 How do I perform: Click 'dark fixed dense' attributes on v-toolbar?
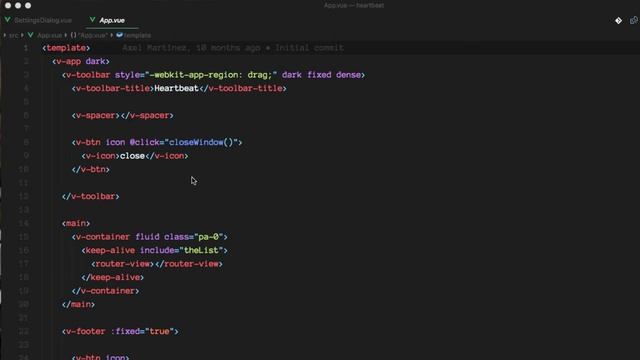pyautogui.click(x=321, y=75)
